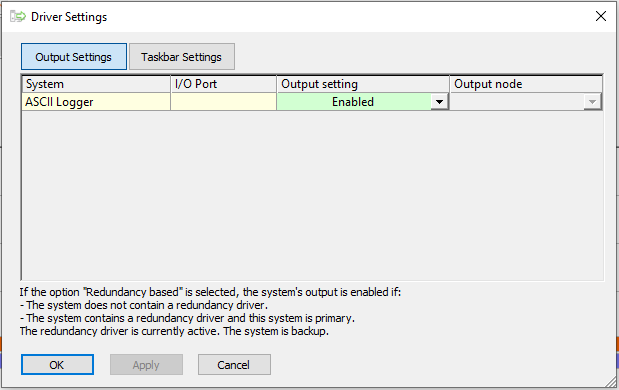Expand the Output setting dropdown arrow
619x390 pixels.
(439, 102)
